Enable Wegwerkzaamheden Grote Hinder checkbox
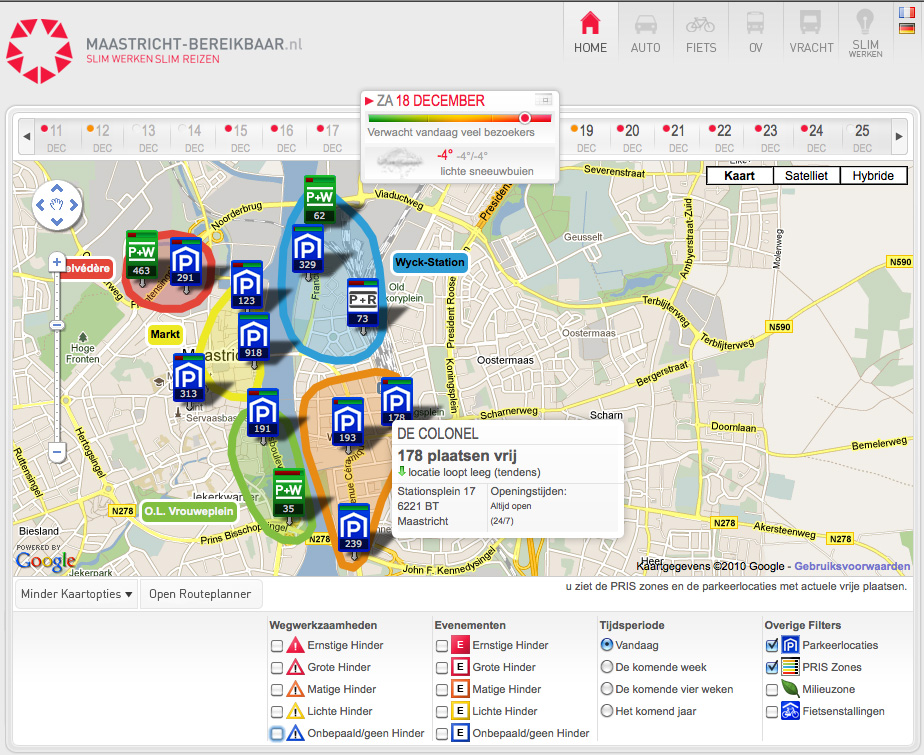Image resolution: width=924 pixels, height=755 pixels. (276, 668)
